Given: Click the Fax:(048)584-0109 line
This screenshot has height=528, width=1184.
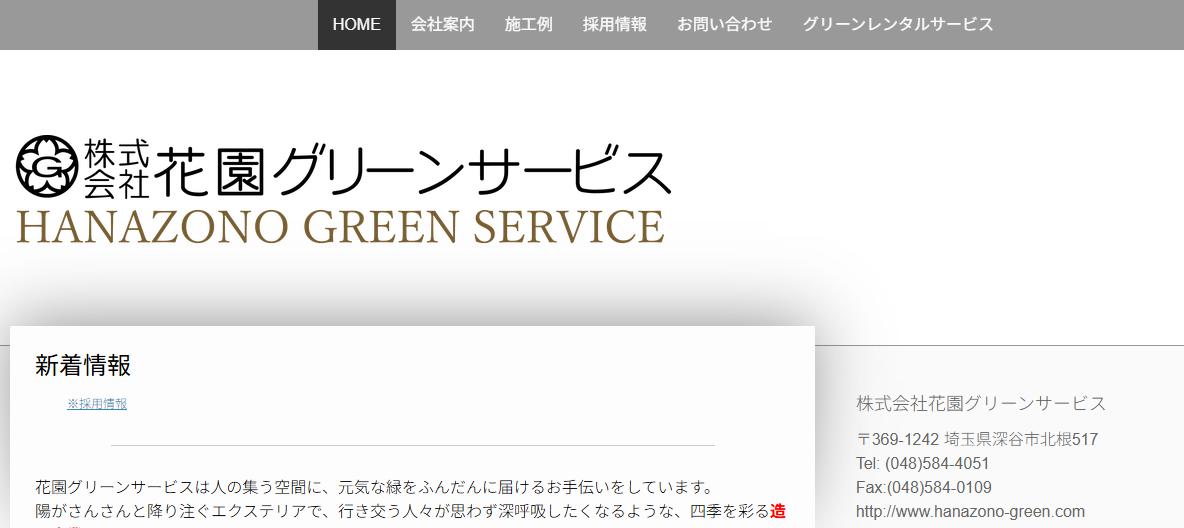Looking at the screenshot, I should (924, 487).
